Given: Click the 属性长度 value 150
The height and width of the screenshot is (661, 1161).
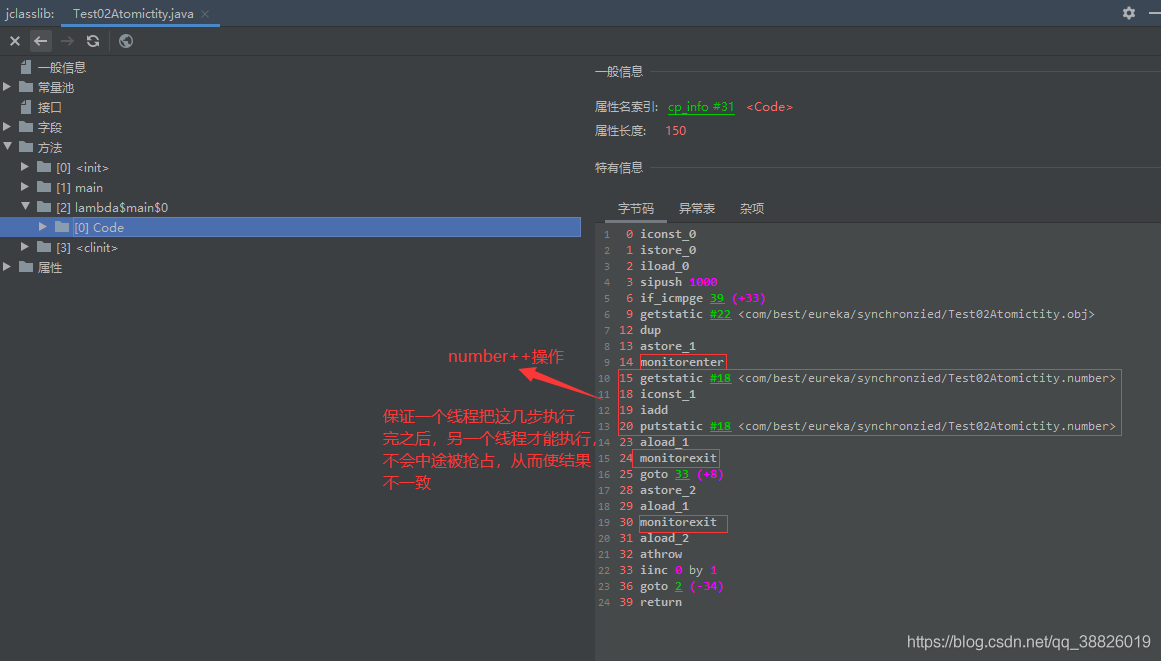Looking at the screenshot, I should point(675,130).
